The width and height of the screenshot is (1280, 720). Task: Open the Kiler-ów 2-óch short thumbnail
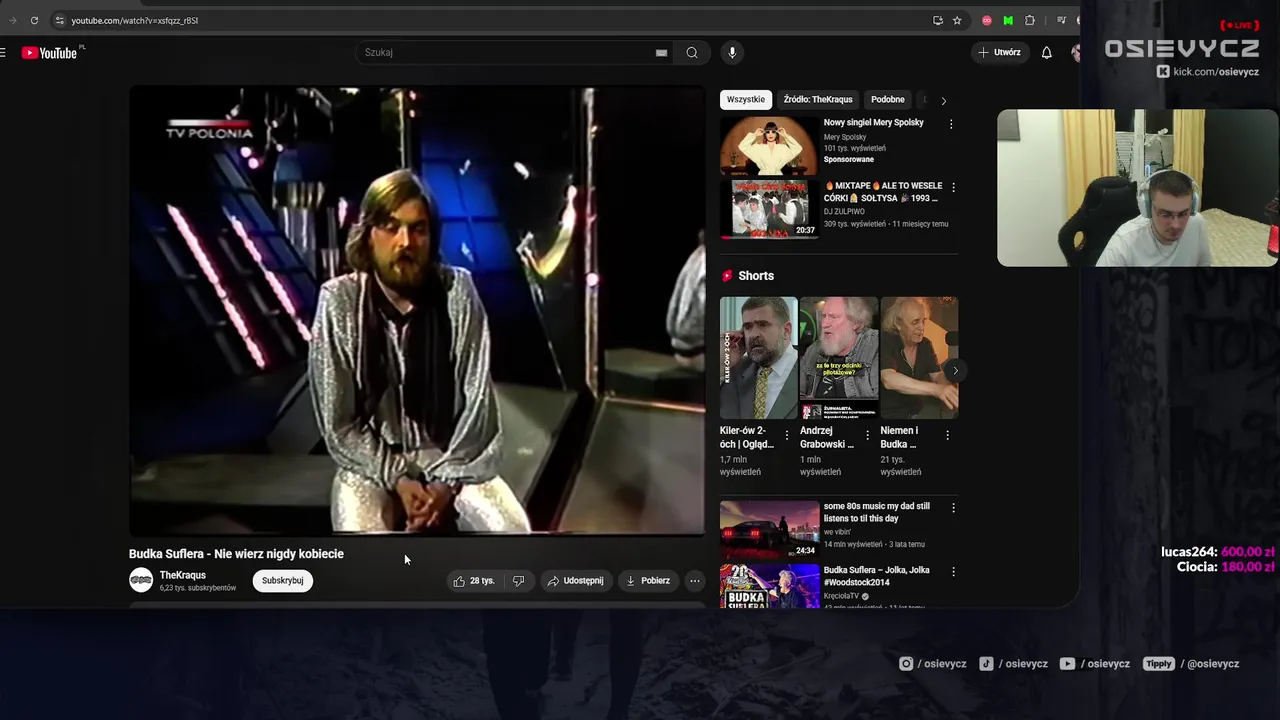759,357
